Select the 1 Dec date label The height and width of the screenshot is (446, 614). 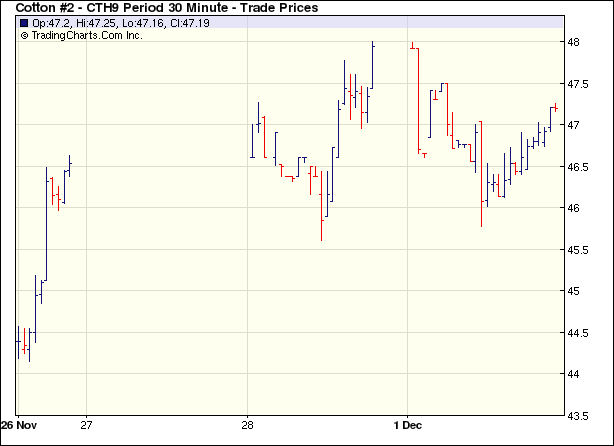pyautogui.click(x=412, y=422)
